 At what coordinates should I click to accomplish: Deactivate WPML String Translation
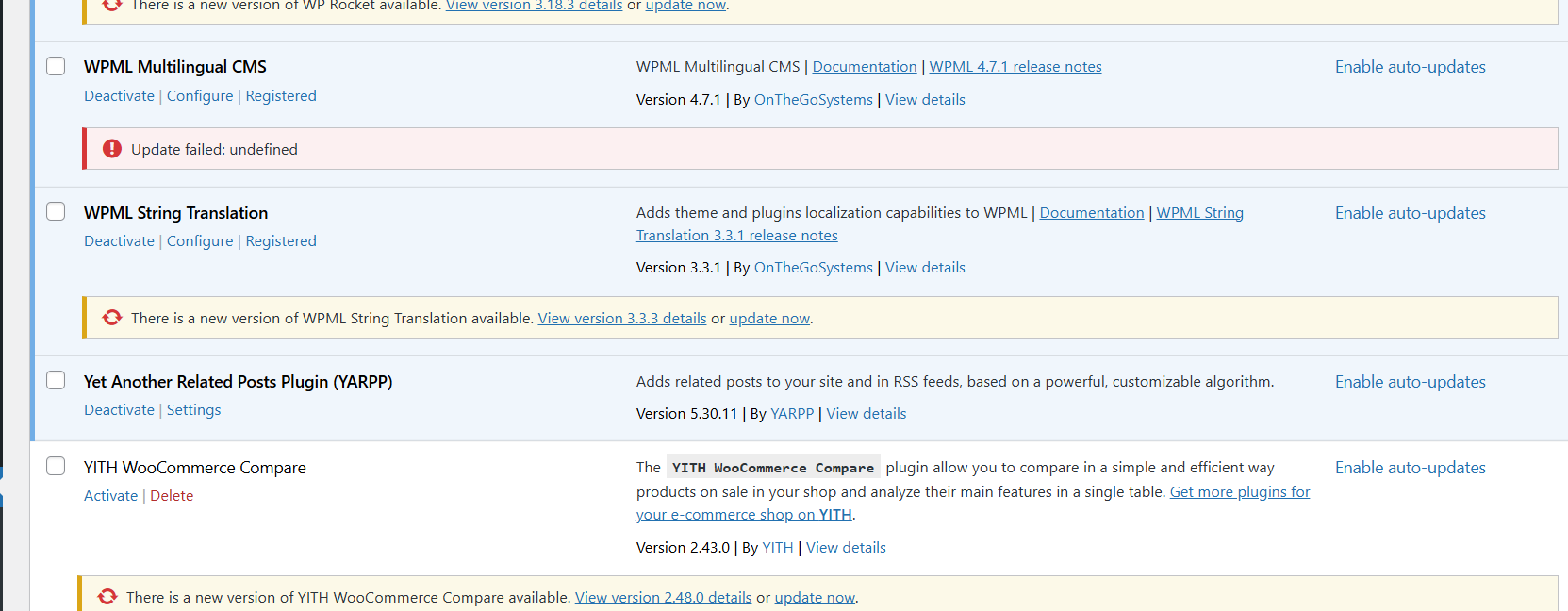(119, 241)
